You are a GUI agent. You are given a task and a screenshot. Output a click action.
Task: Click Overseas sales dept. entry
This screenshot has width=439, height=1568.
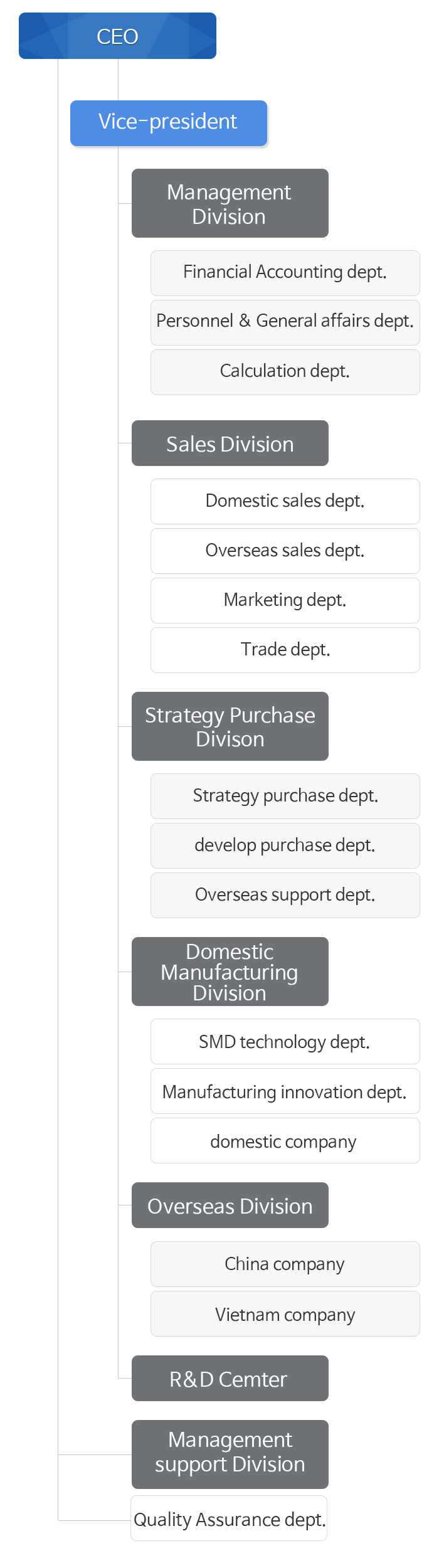[x=285, y=551]
